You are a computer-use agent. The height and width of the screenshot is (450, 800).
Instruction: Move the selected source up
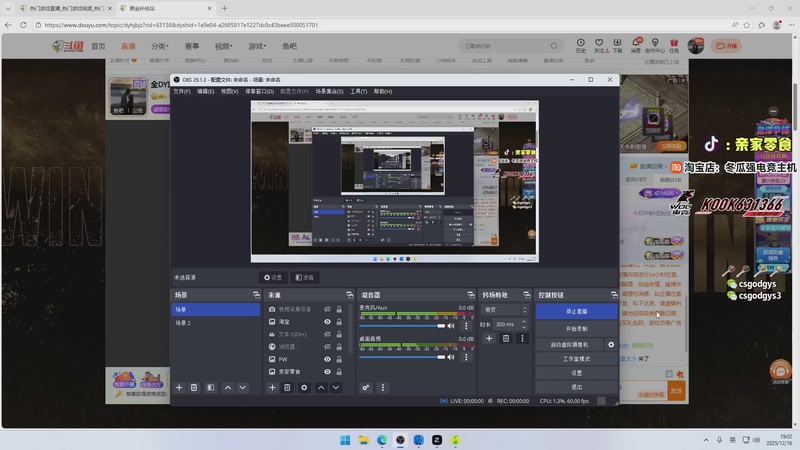pos(320,387)
